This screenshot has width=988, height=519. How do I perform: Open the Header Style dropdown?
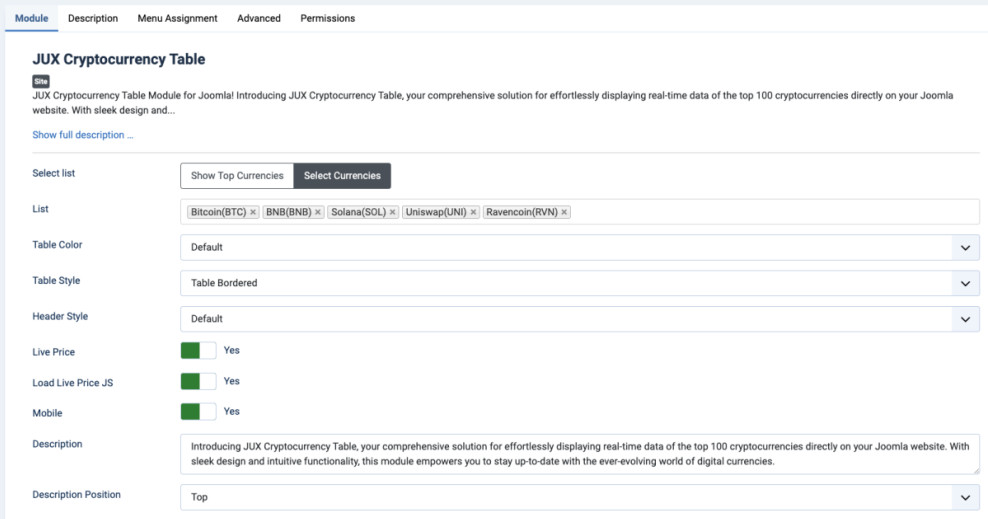pos(580,319)
